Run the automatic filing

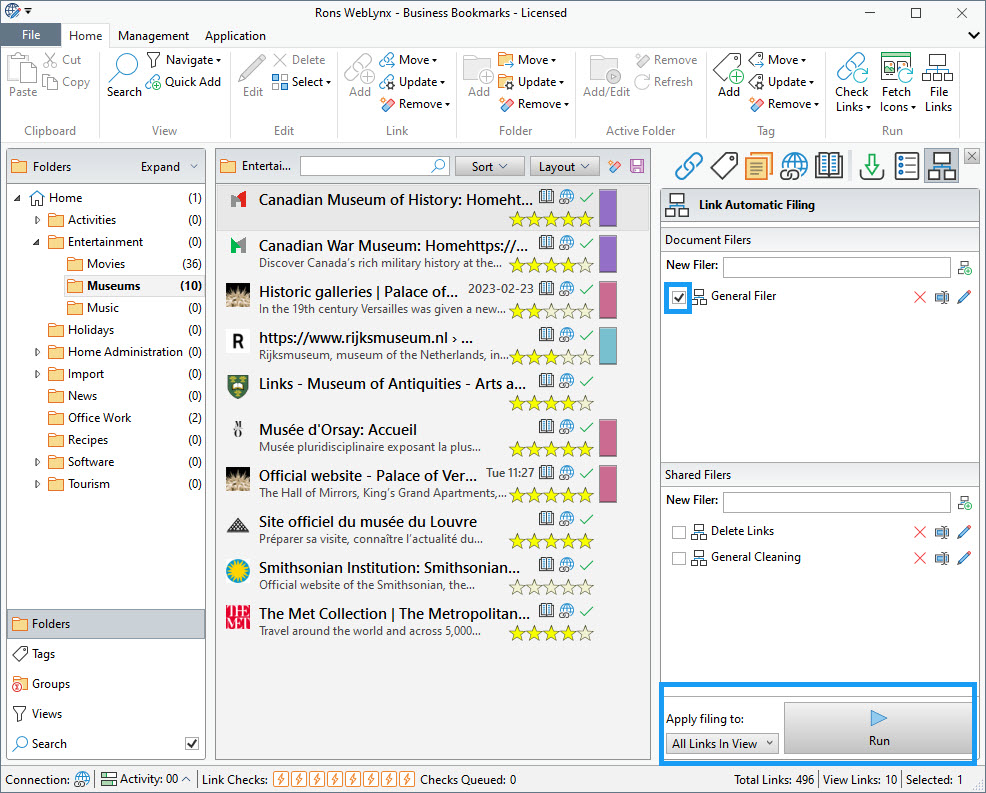[878, 728]
